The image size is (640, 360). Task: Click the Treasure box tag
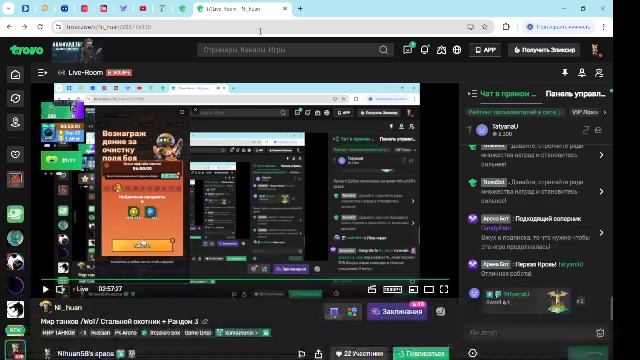(x=161, y=333)
